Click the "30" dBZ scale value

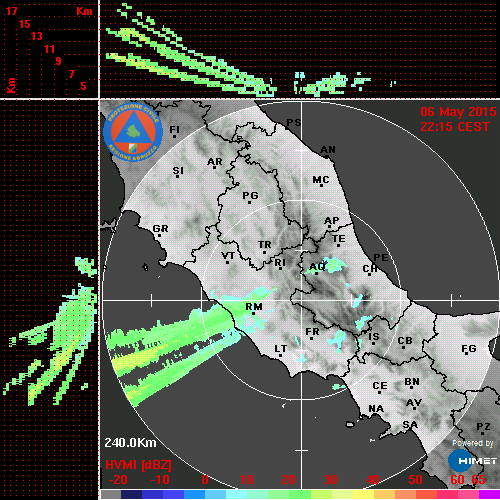pos(330,480)
